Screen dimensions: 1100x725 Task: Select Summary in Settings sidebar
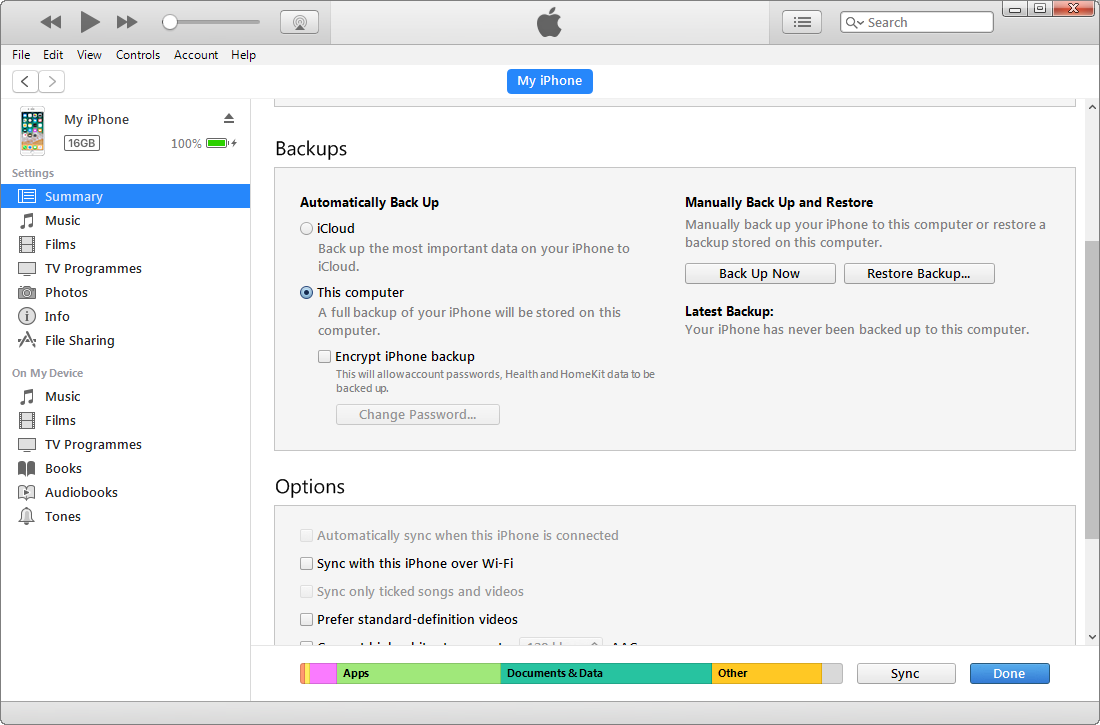(126, 197)
